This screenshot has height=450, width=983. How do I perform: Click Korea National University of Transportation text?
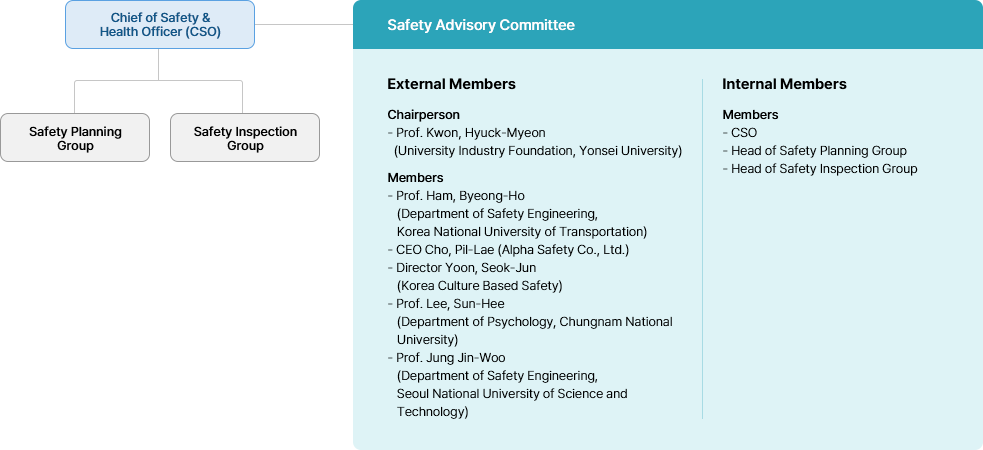pyautogui.click(x=521, y=232)
